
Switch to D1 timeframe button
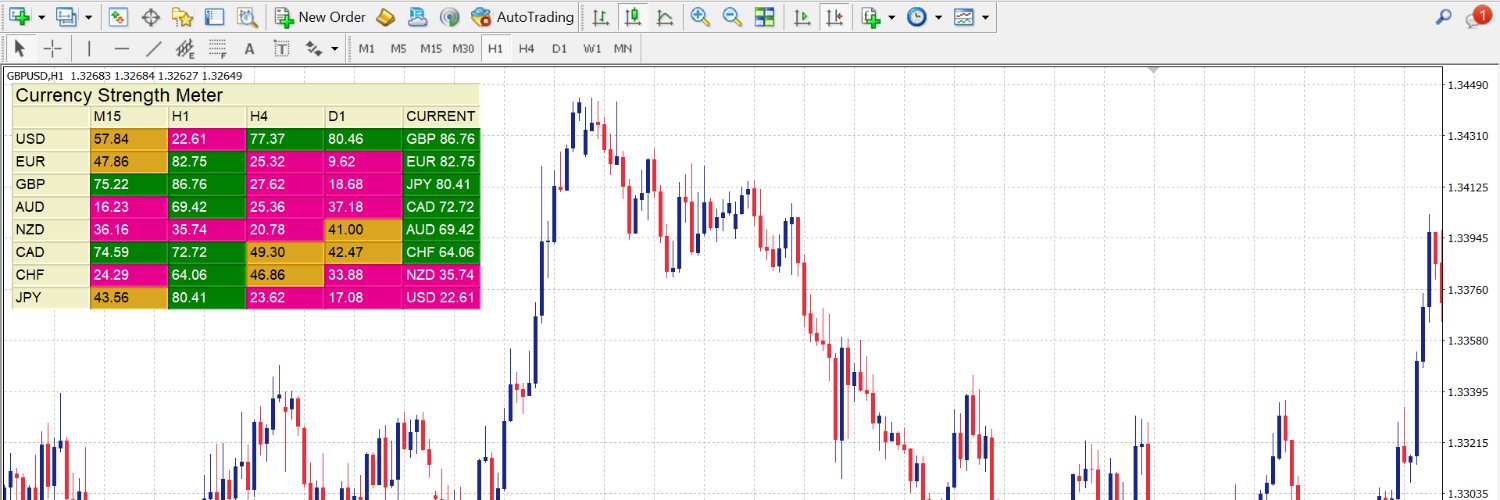(559, 48)
